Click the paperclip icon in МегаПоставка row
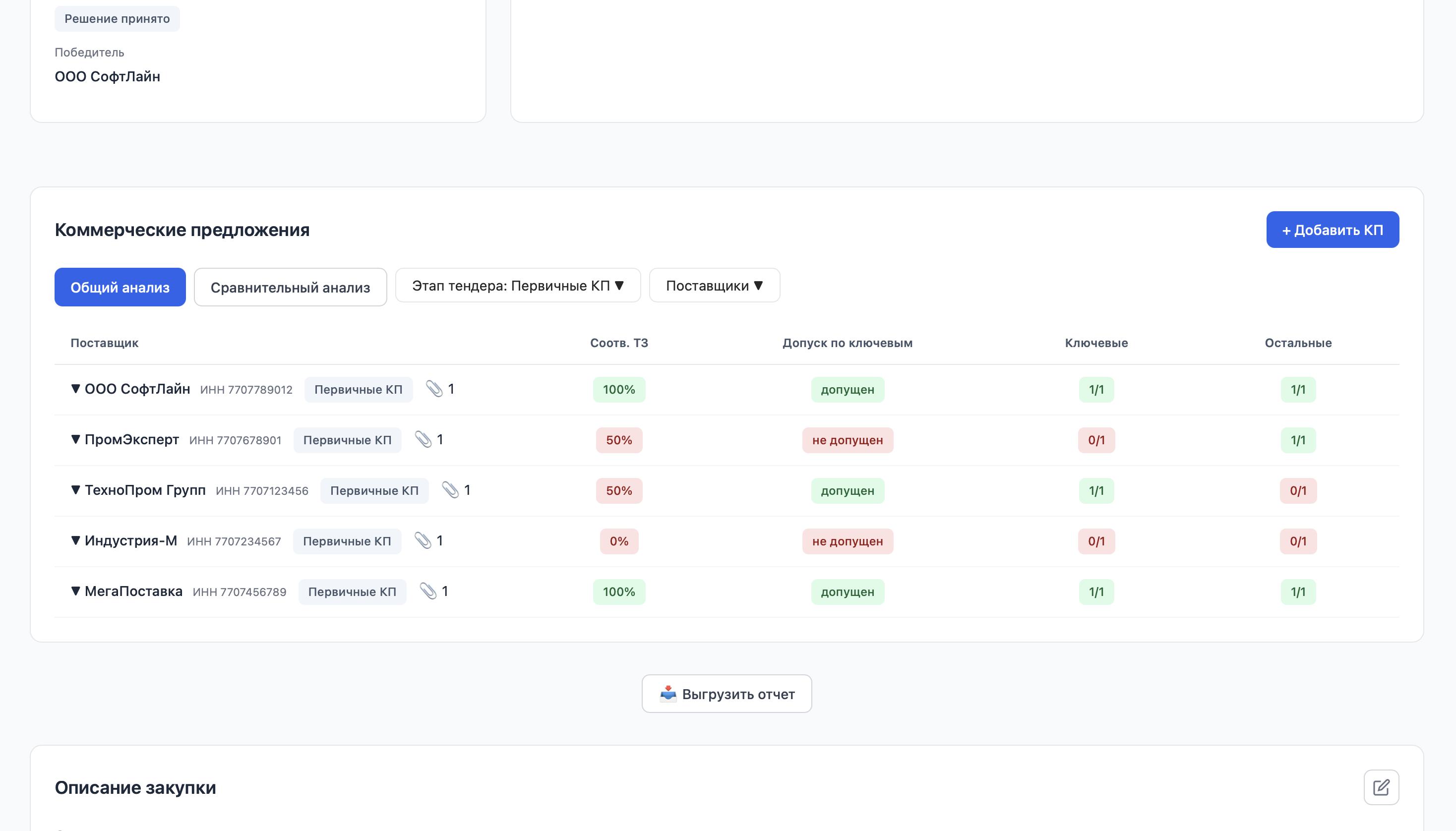This screenshot has height=831, width=1456. pyautogui.click(x=428, y=591)
